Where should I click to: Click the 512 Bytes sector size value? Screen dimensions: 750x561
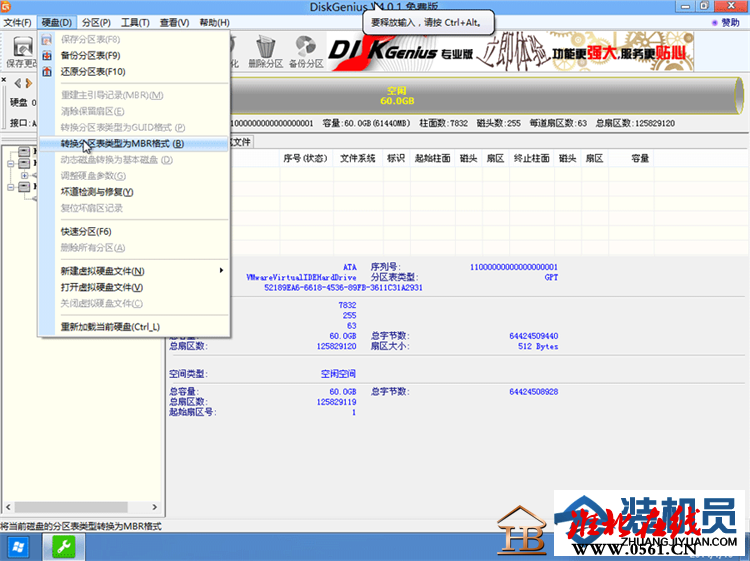tap(538, 346)
